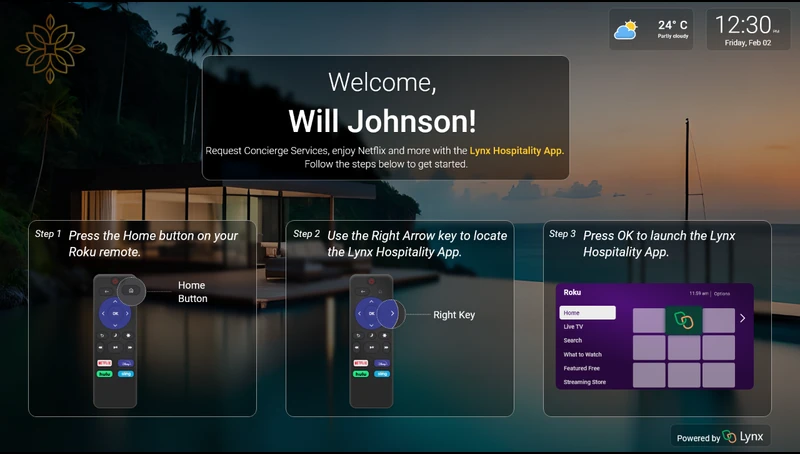Click OK on the Step 1 remote
The height and width of the screenshot is (454, 800).
pos(115,314)
